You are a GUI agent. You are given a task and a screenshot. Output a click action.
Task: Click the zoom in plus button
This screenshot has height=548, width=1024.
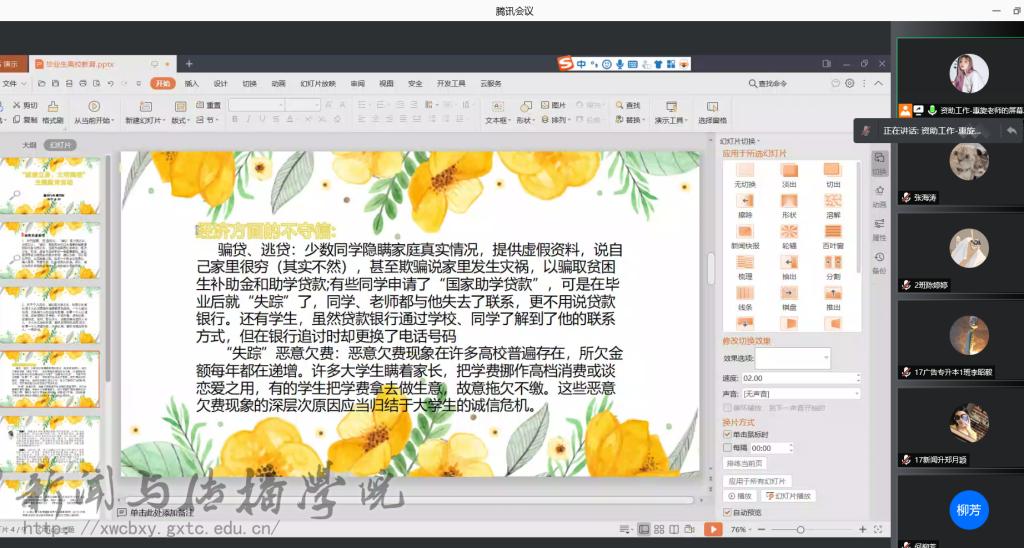pos(863,530)
